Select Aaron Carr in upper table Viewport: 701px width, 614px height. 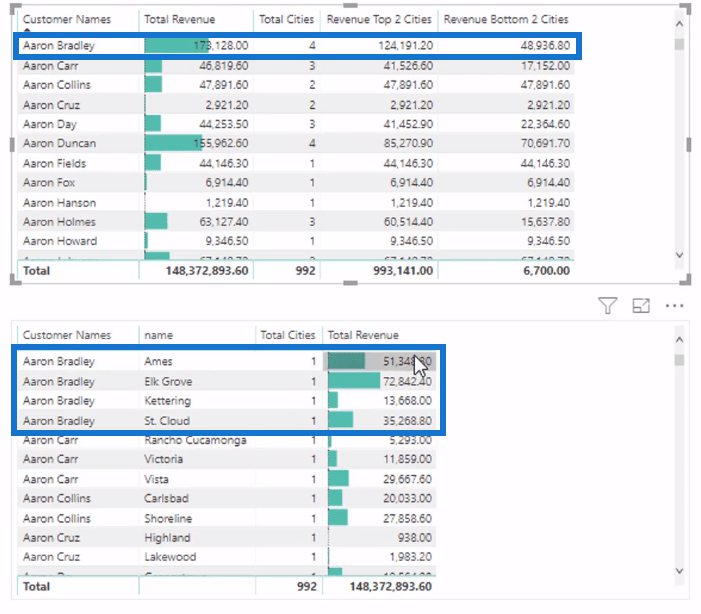[x=51, y=66]
